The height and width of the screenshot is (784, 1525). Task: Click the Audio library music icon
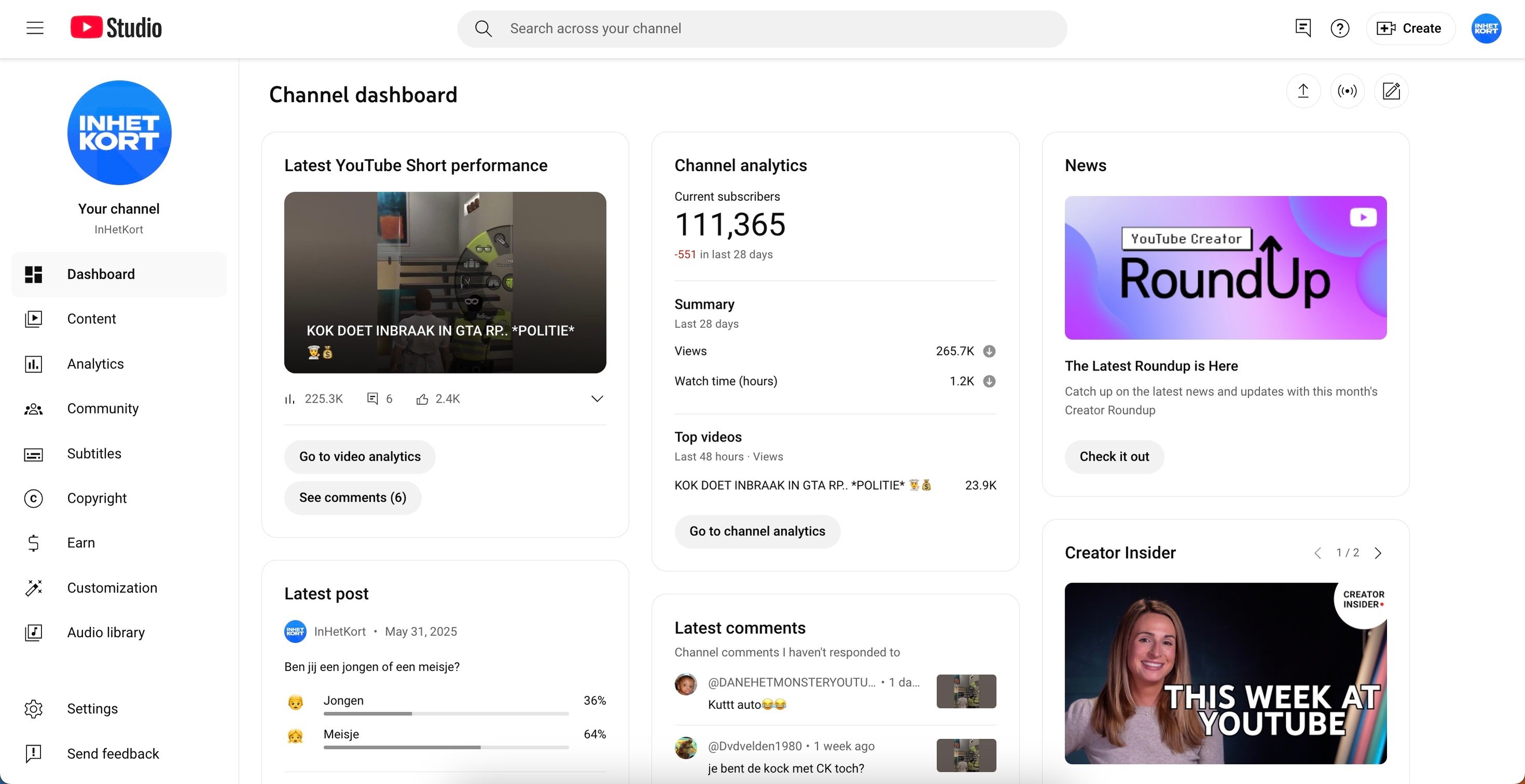[x=33, y=632]
